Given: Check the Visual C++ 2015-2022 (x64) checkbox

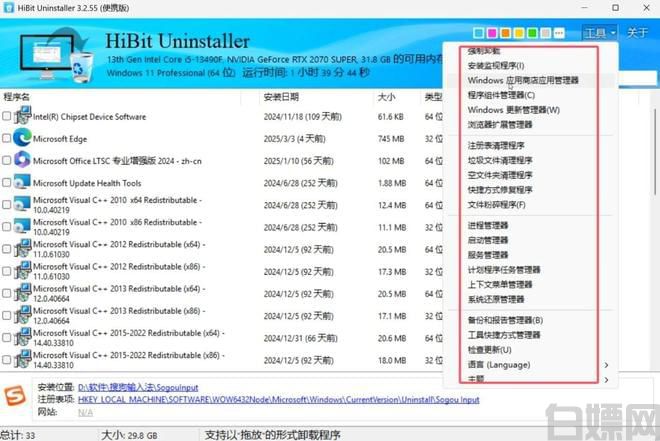Looking at the screenshot, I should 6,337.
